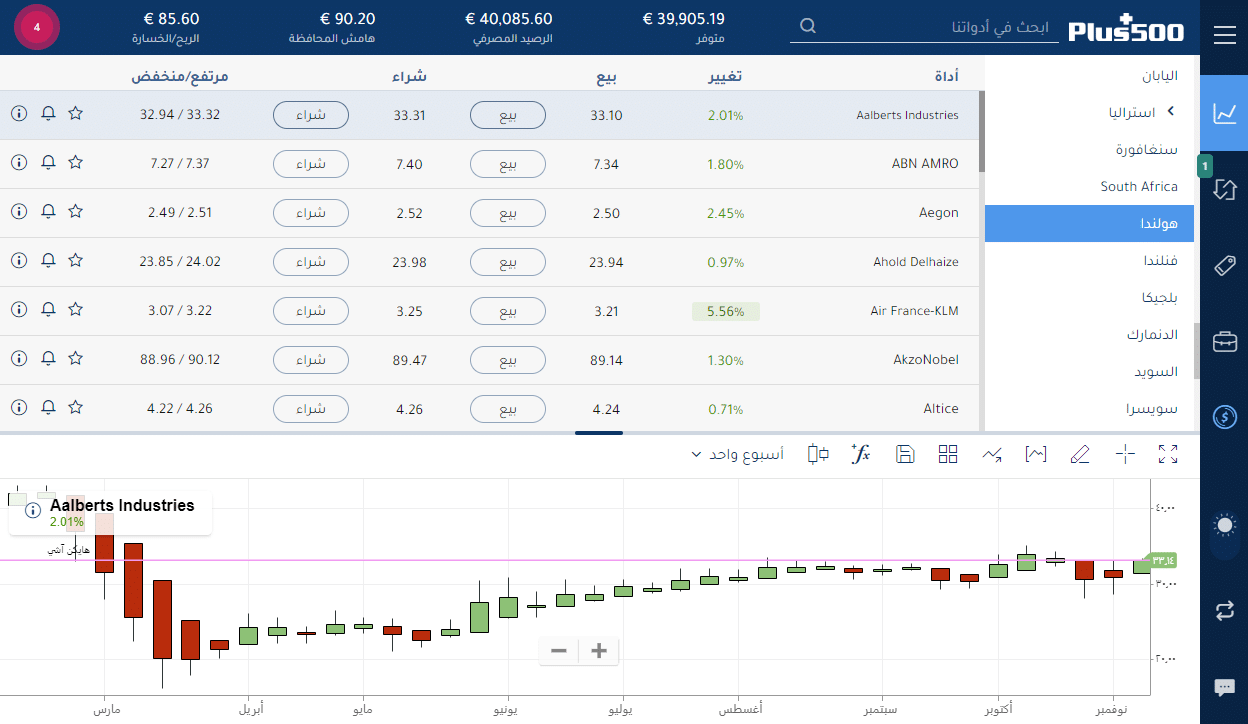Expand the Australia category chevron
The width and height of the screenshot is (1248, 724).
[x=1170, y=112]
